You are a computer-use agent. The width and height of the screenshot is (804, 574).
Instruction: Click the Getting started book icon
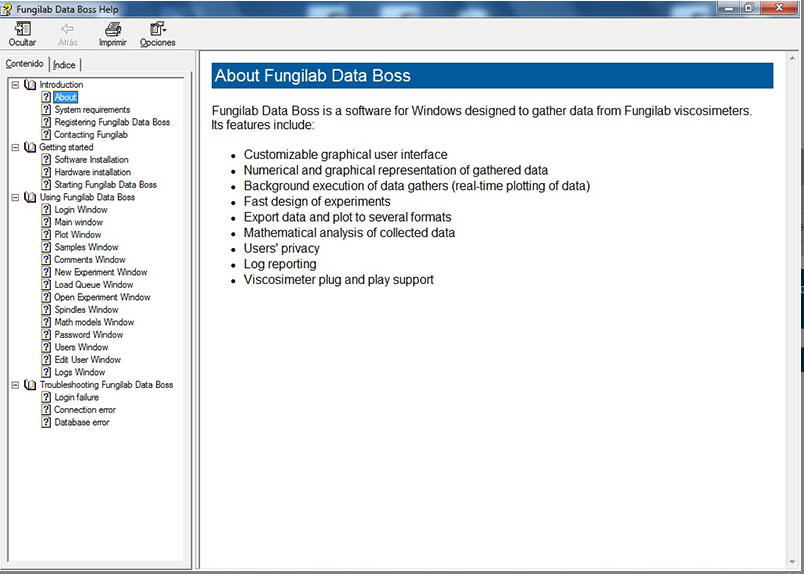pyautogui.click(x=29, y=147)
